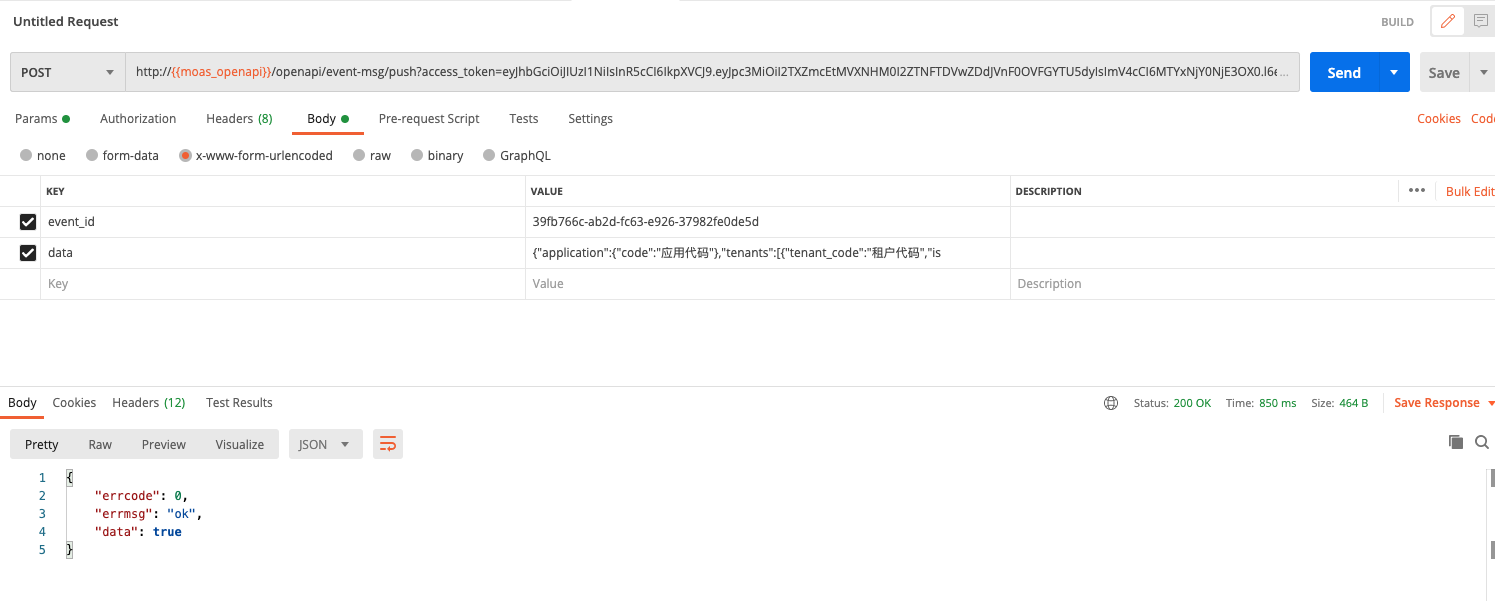Open the POST method dropdown

(x=68, y=73)
